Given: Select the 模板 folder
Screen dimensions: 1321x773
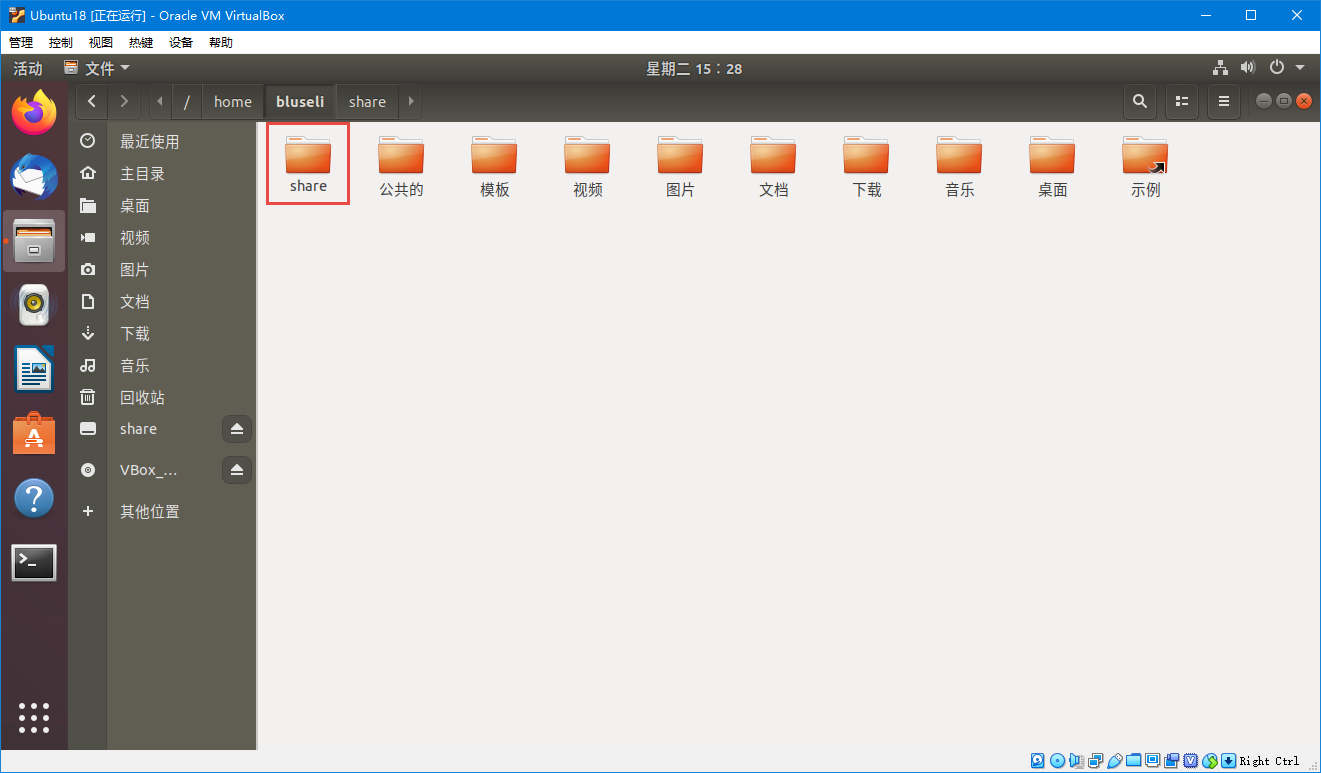Looking at the screenshot, I should point(494,166).
